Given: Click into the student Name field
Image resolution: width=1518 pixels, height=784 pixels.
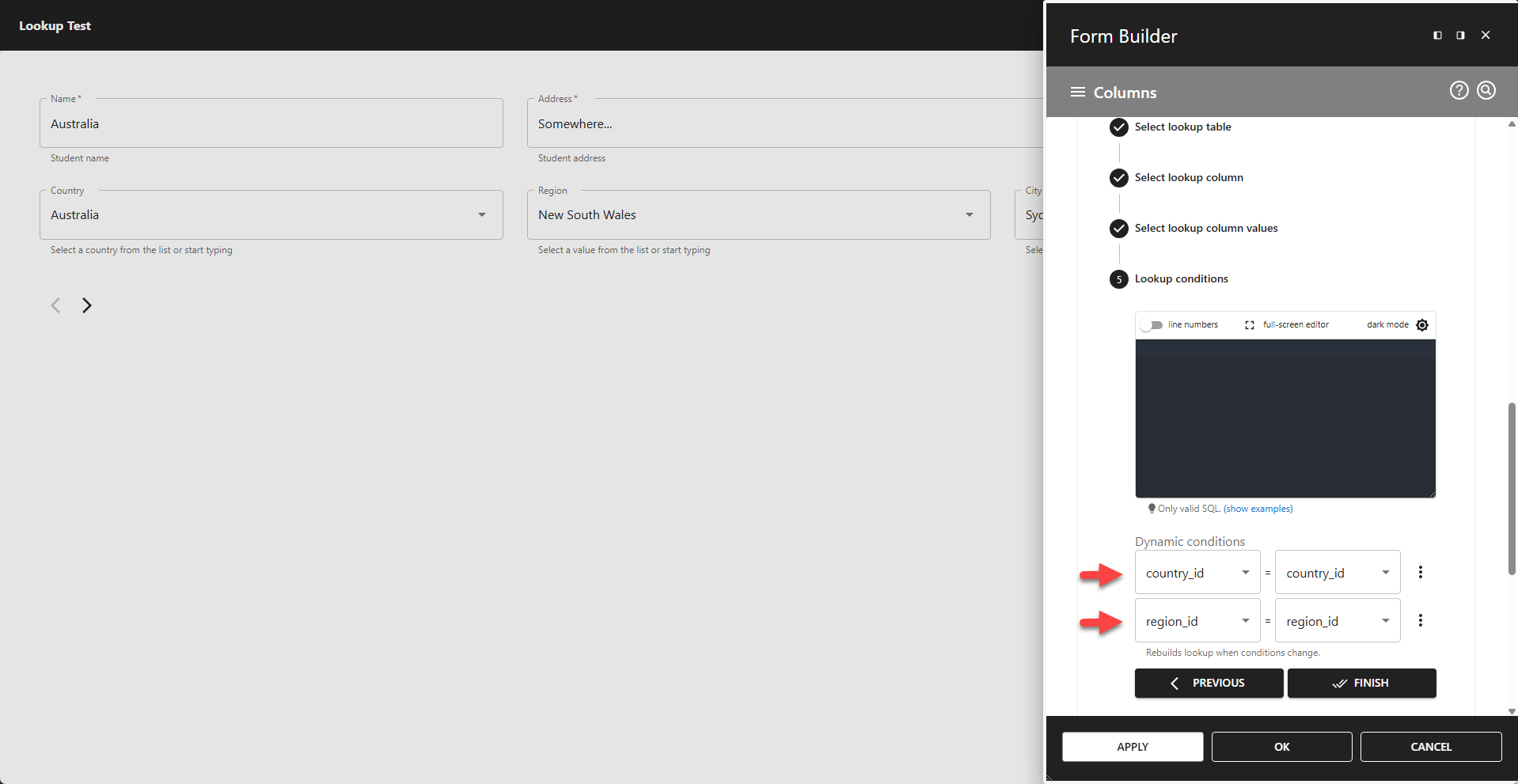Looking at the screenshot, I should pyautogui.click(x=271, y=123).
